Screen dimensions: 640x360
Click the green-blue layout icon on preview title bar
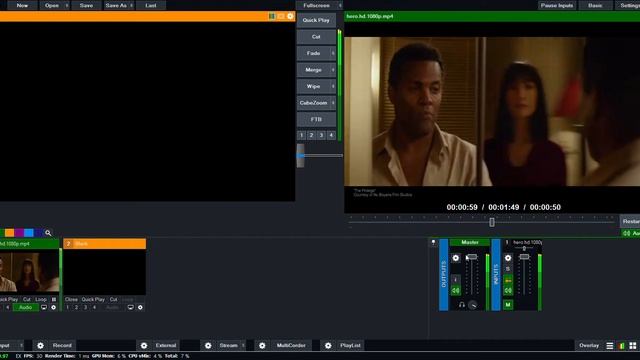click(272, 16)
